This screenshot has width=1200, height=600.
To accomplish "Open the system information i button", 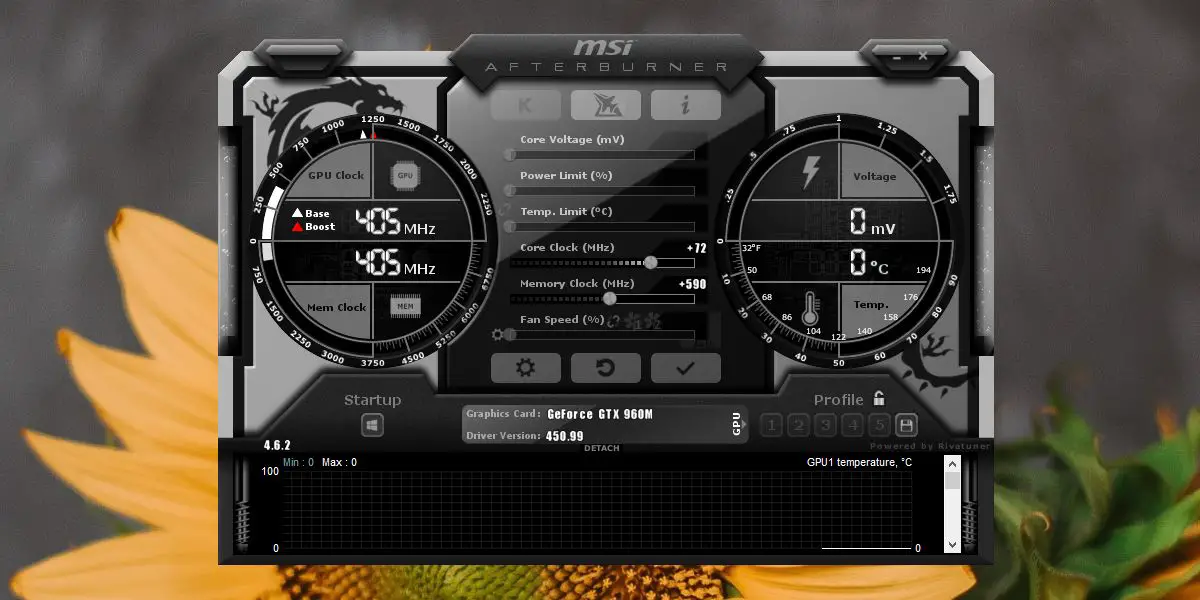I will (x=686, y=104).
